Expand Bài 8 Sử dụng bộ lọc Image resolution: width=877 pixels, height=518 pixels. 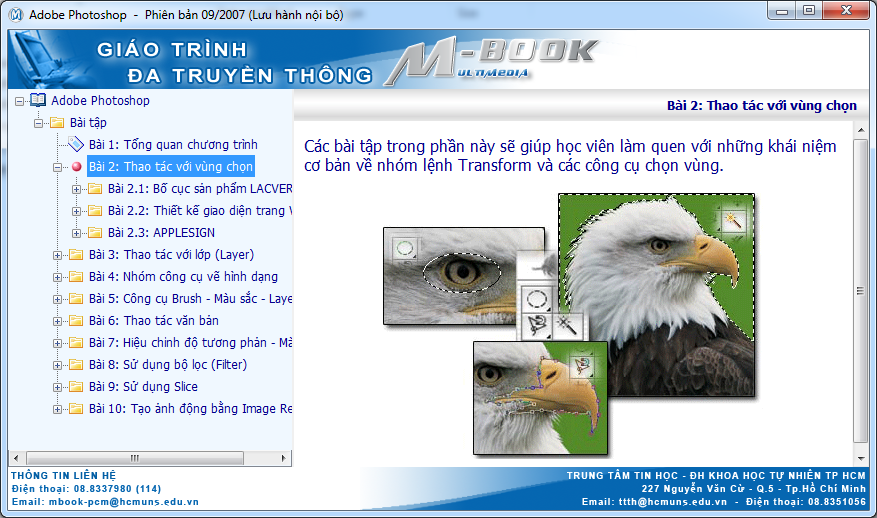click(x=57, y=365)
